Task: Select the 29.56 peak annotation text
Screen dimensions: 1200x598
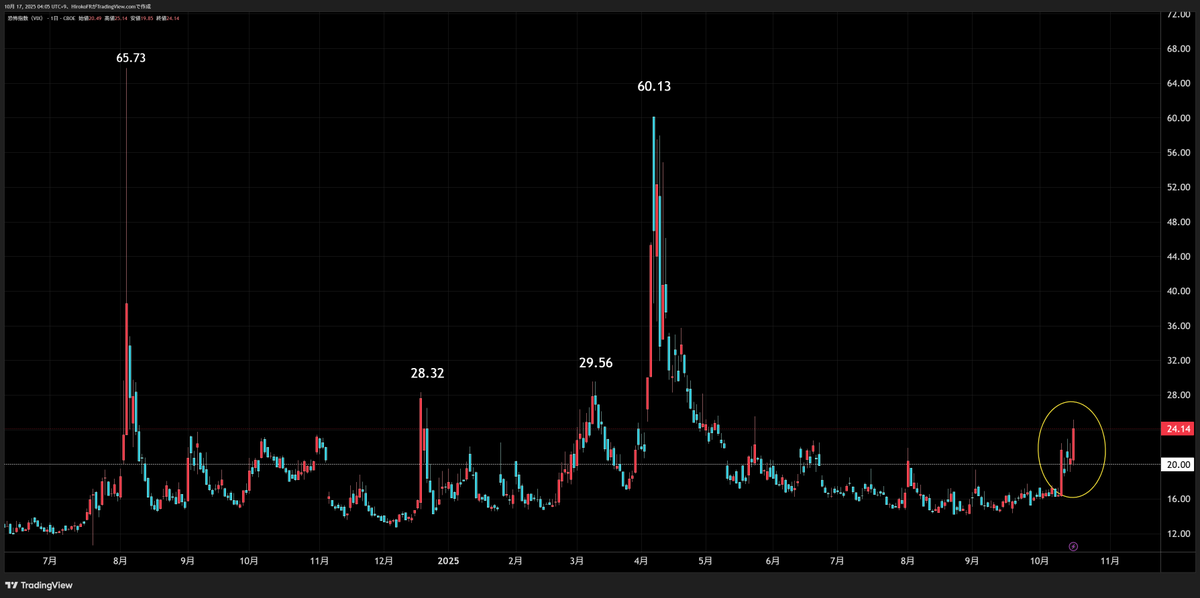Action: coord(596,363)
